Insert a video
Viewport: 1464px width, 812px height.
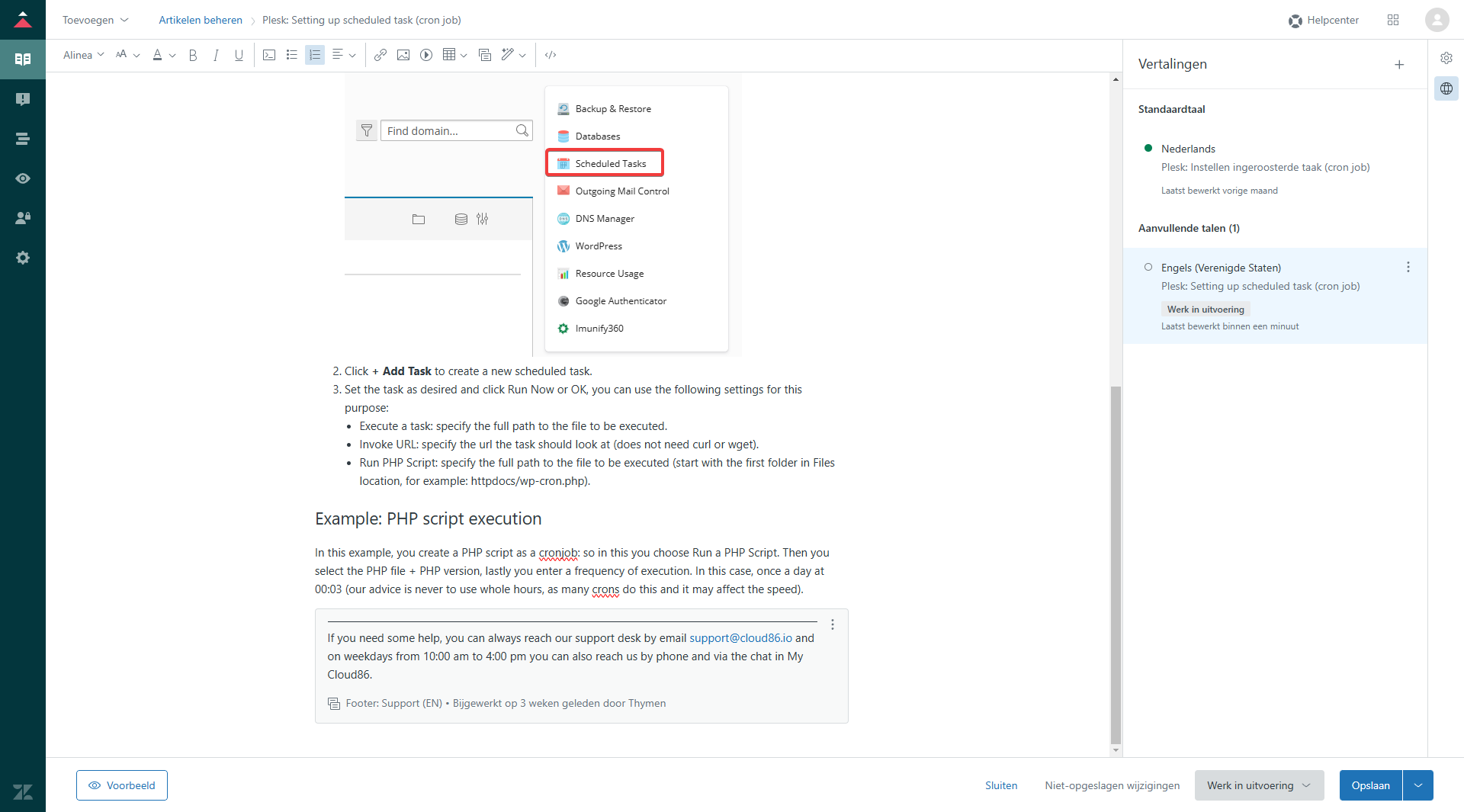point(426,55)
